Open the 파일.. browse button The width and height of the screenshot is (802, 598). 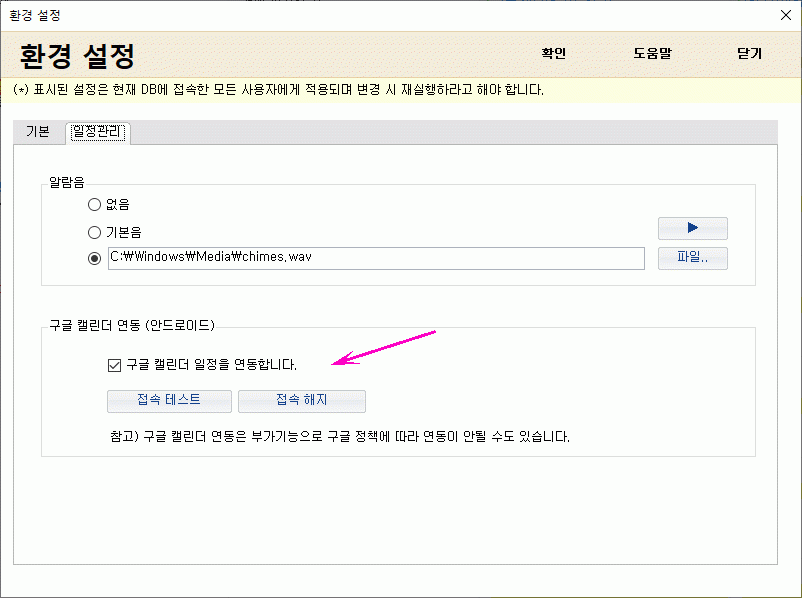pyautogui.click(x=693, y=258)
